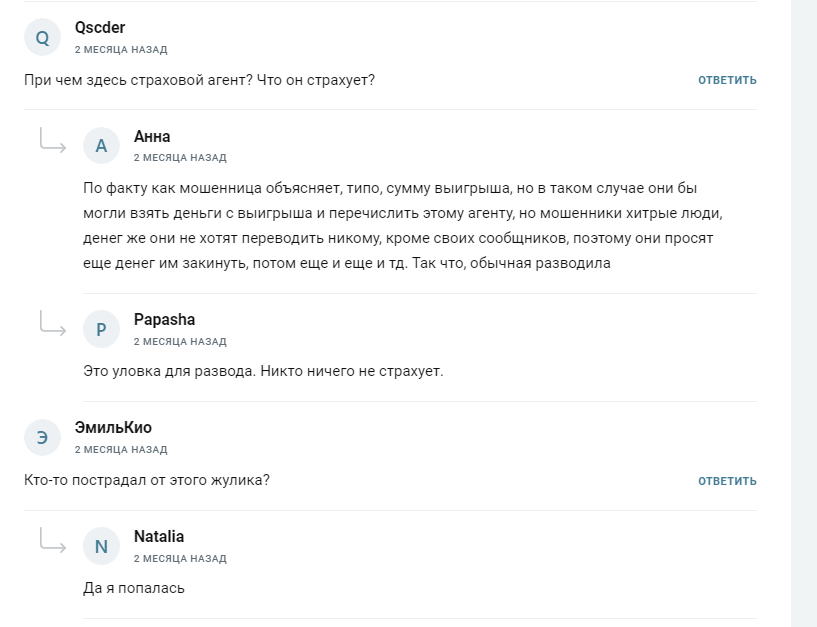
Task: Open the P avatar of Papasha
Action: pos(101,329)
